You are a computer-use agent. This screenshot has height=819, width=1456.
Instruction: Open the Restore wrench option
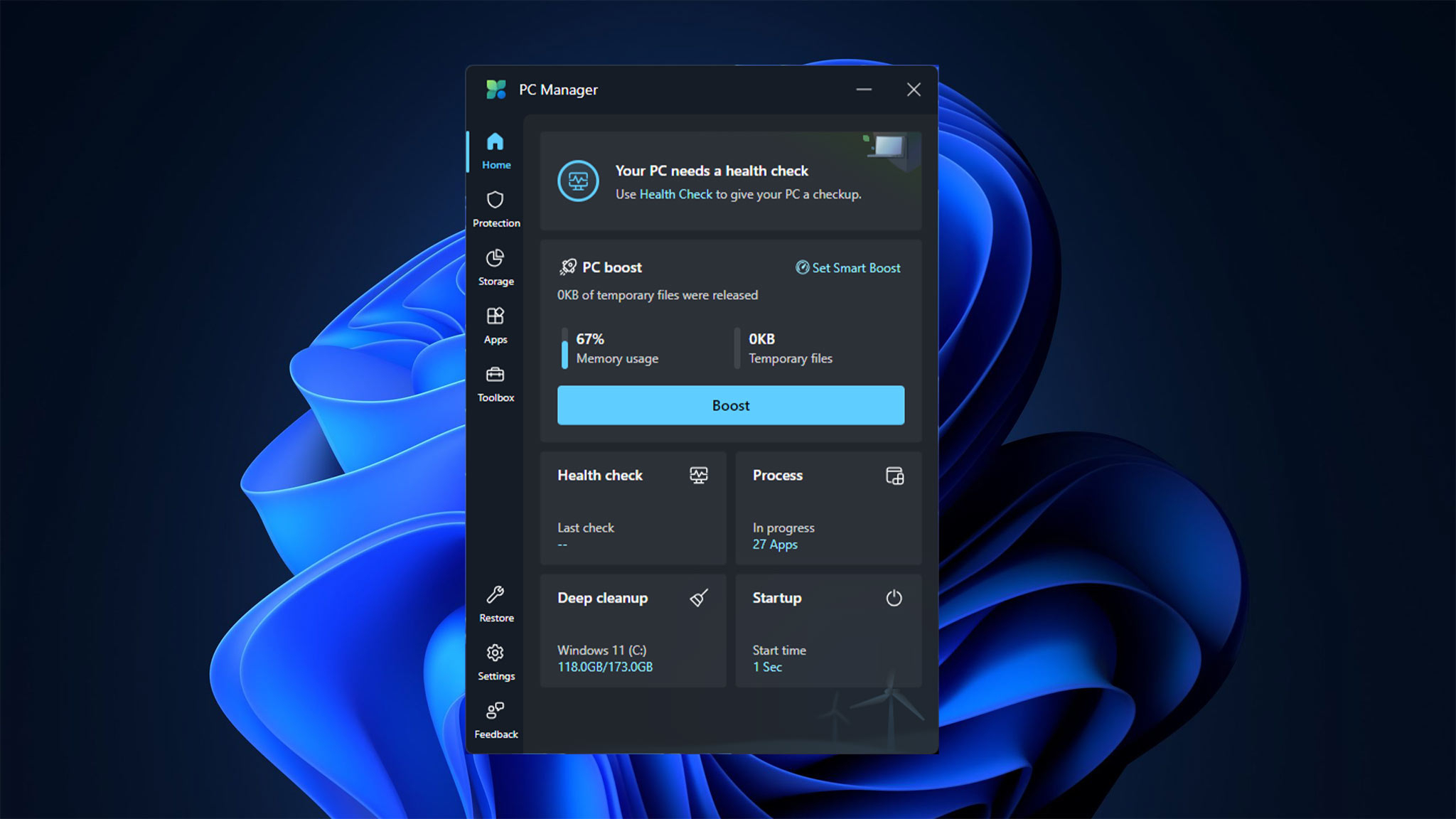pos(496,605)
